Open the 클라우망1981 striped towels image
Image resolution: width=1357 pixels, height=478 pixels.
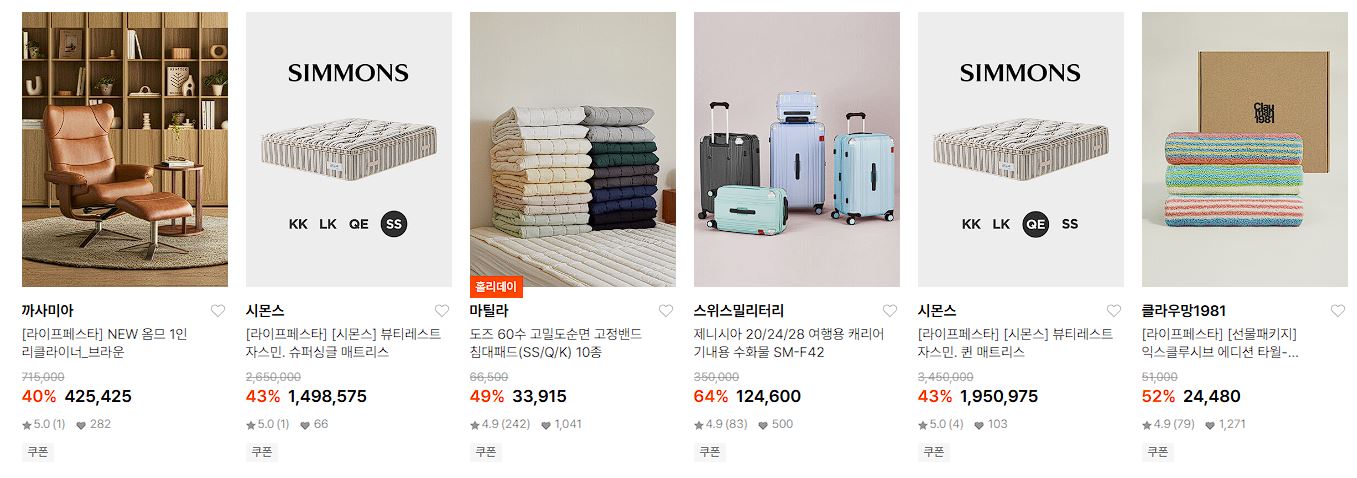[1245, 149]
